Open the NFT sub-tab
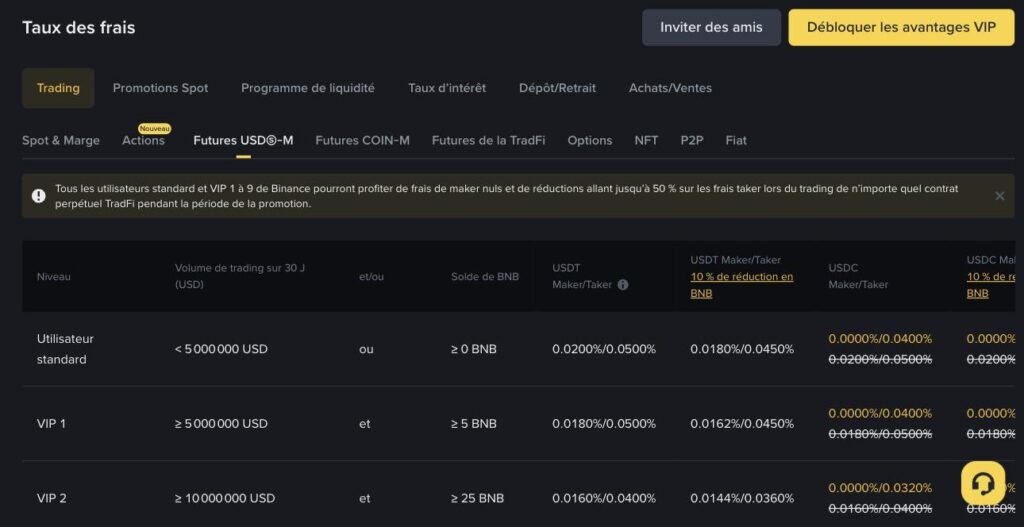This screenshot has height=527, width=1024. coord(646,140)
